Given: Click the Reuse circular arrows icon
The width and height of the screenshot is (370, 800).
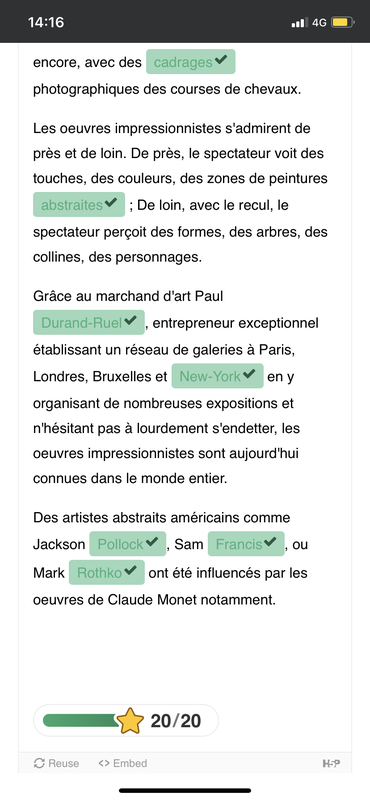Looking at the screenshot, I should tap(39, 763).
